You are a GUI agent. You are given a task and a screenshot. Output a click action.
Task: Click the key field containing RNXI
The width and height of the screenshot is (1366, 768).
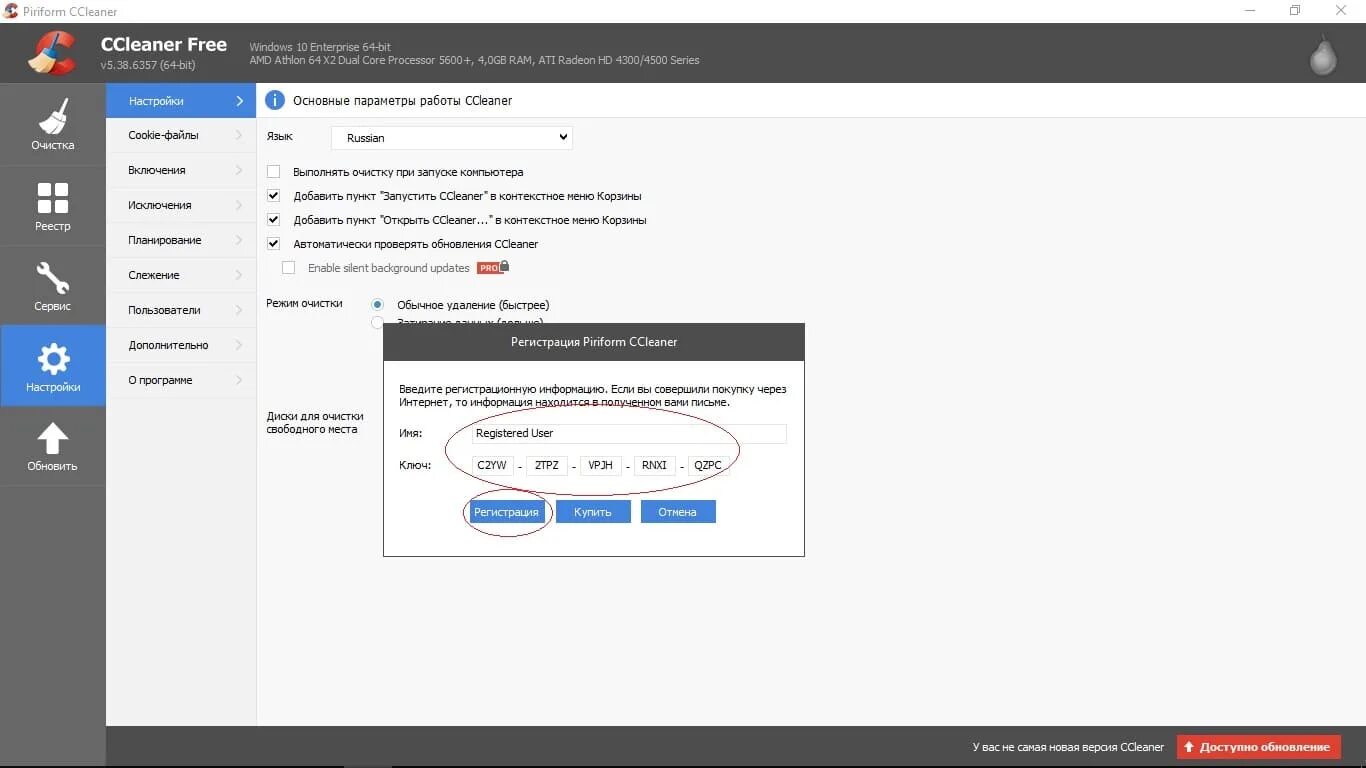click(x=655, y=465)
